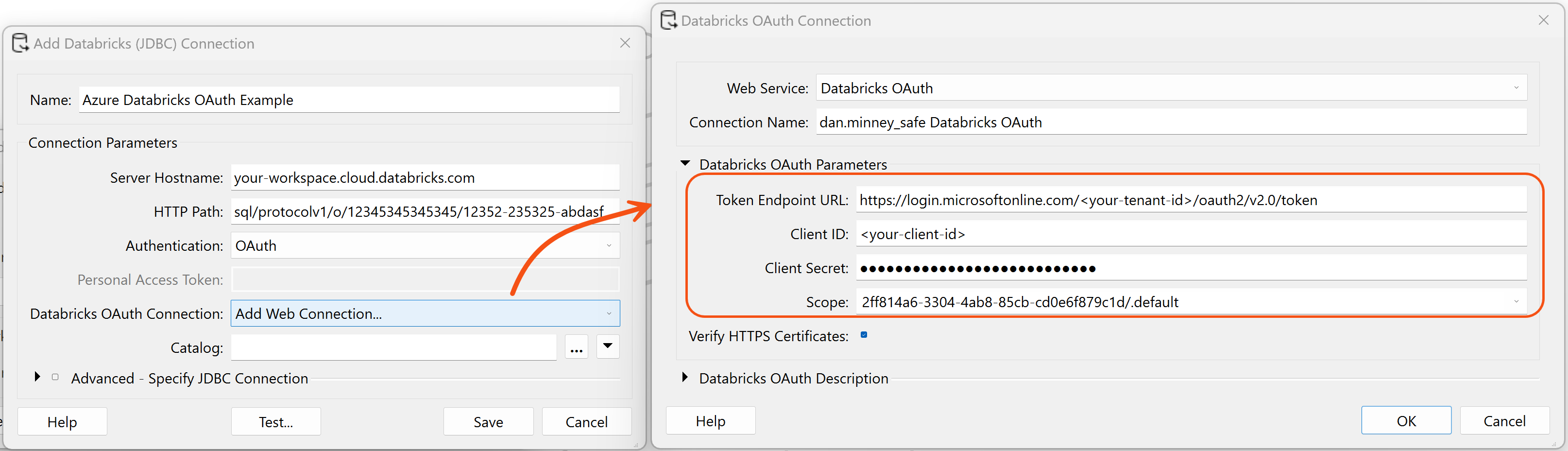Enable the Advanced JDBC Connection checkbox
Image resolution: width=1568 pixels, height=451 pixels.
coord(55,377)
